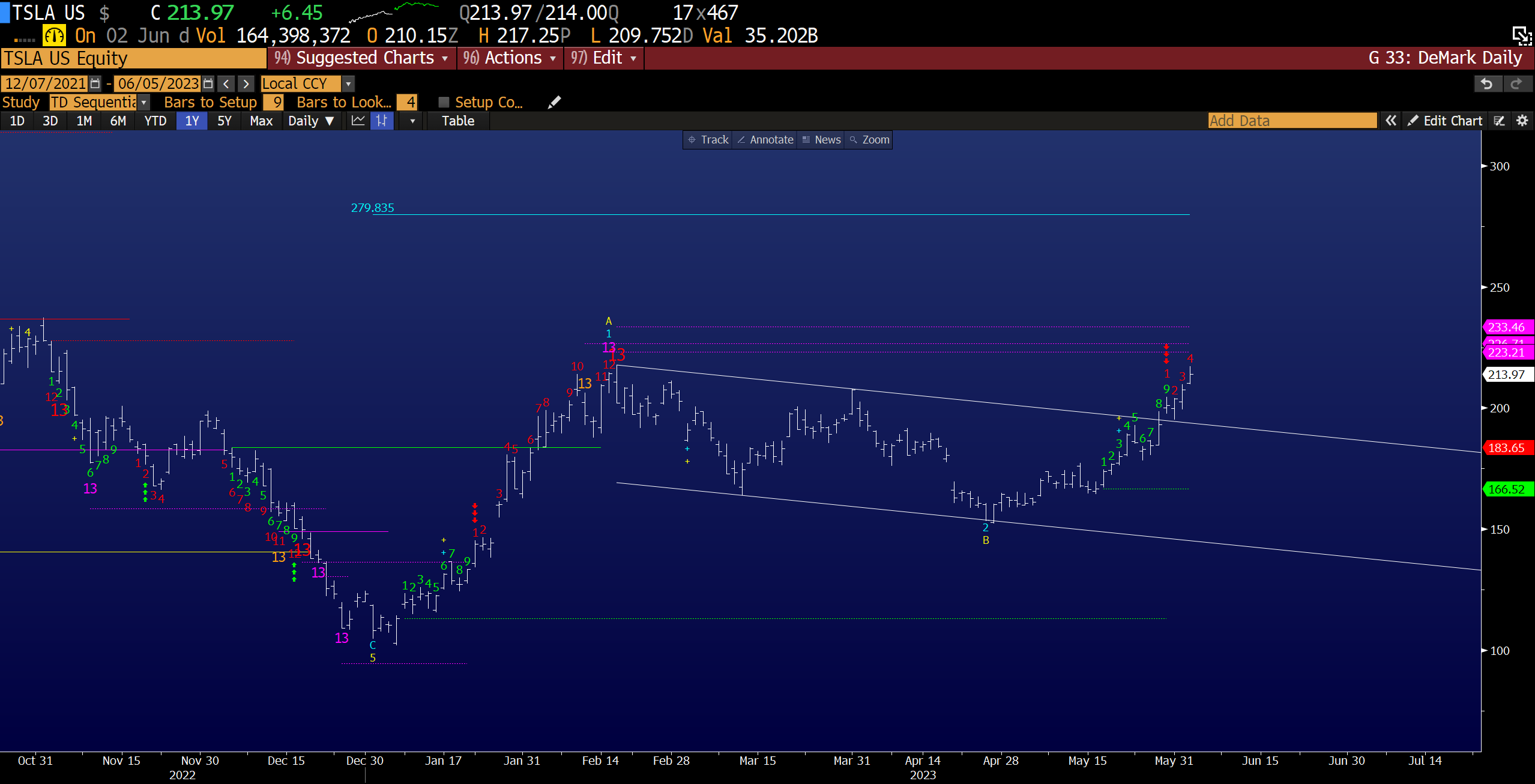
Task: Select 3D time range
Action: (50, 121)
